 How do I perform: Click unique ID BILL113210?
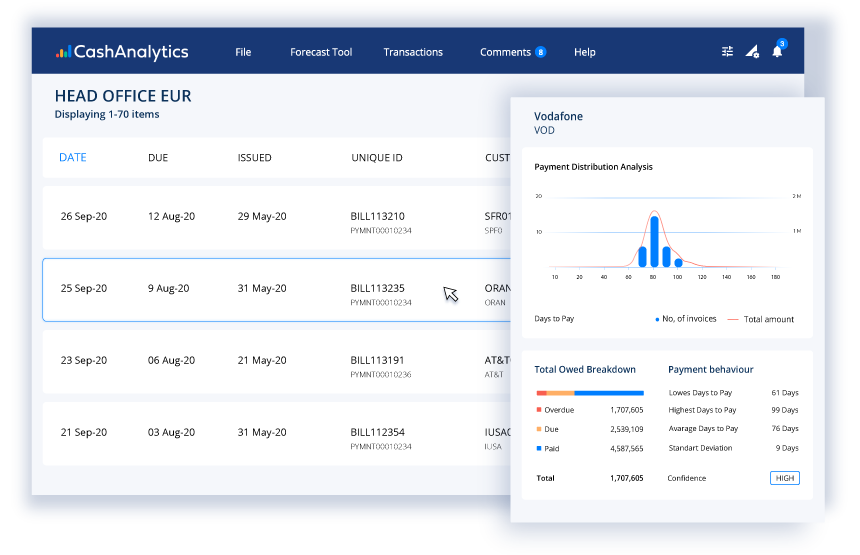pyautogui.click(x=377, y=216)
